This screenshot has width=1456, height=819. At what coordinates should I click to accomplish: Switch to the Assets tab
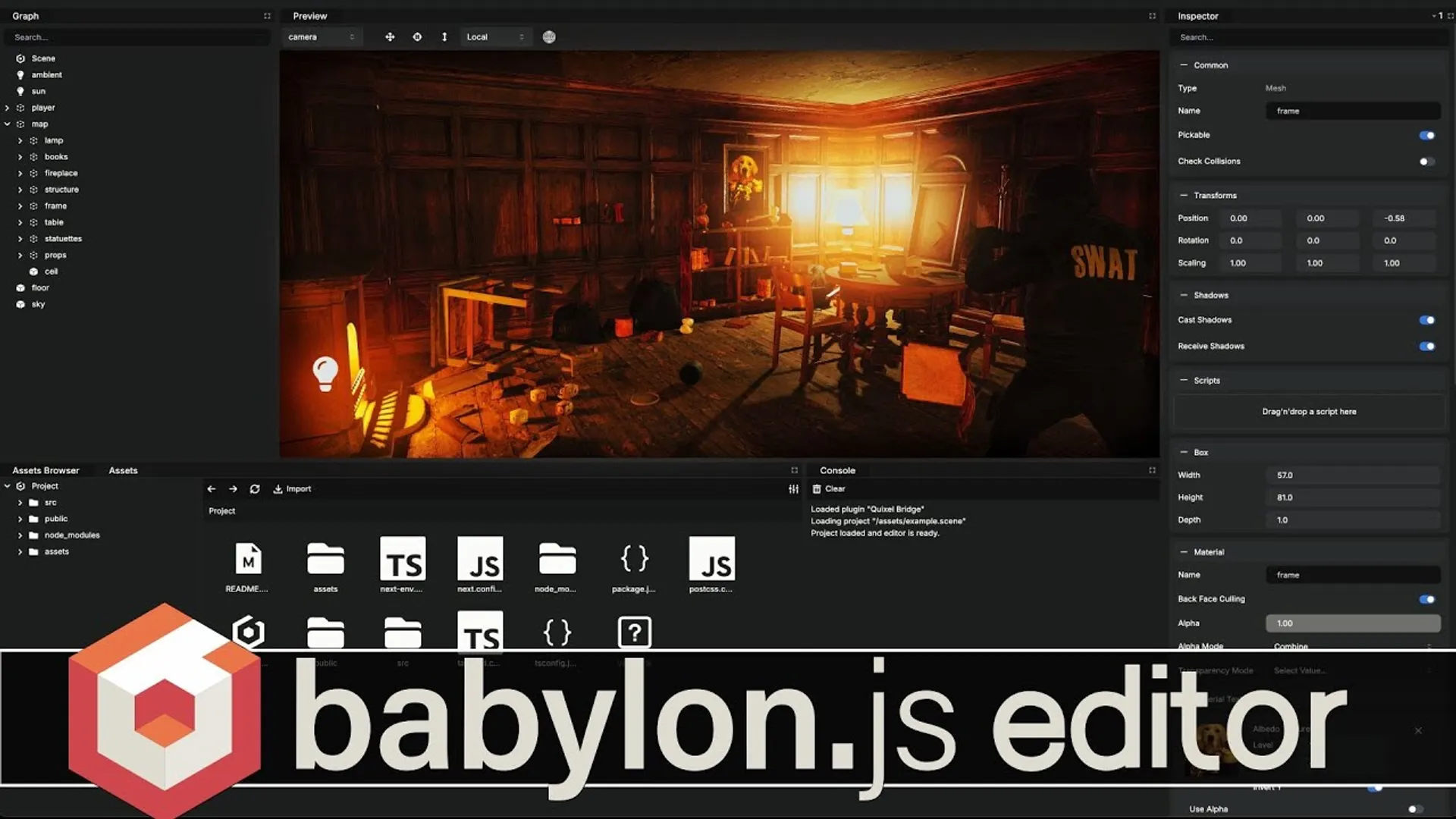click(123, 470)
